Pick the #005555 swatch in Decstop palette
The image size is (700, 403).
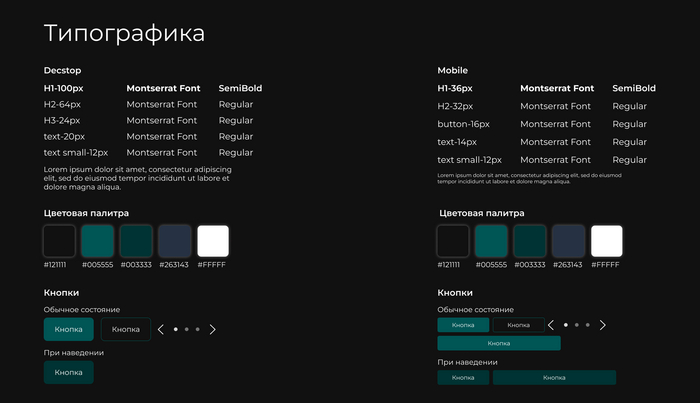(98, 241)
